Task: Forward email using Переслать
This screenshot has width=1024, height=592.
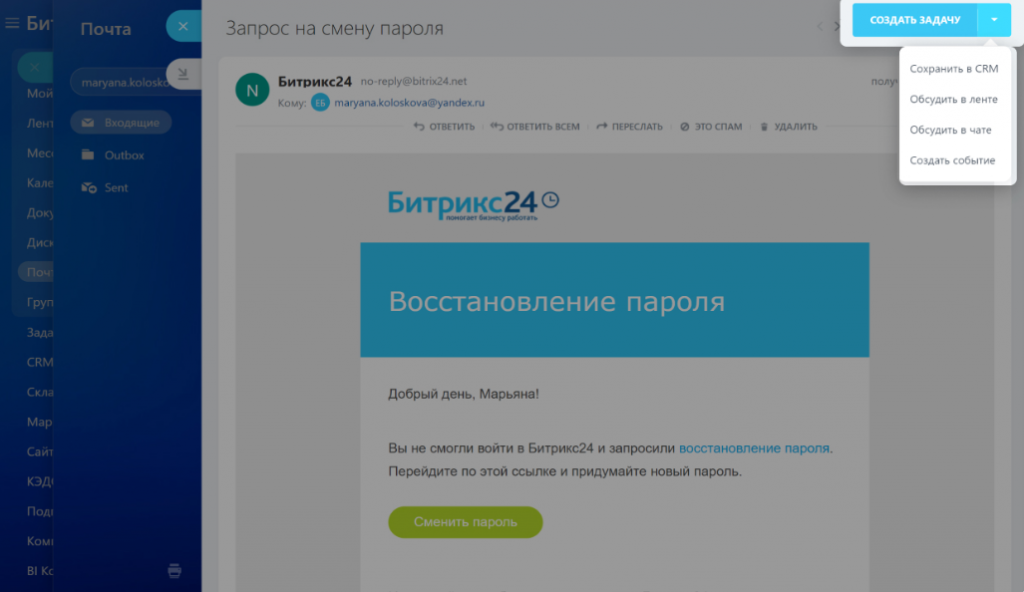Action: point(629,127)
